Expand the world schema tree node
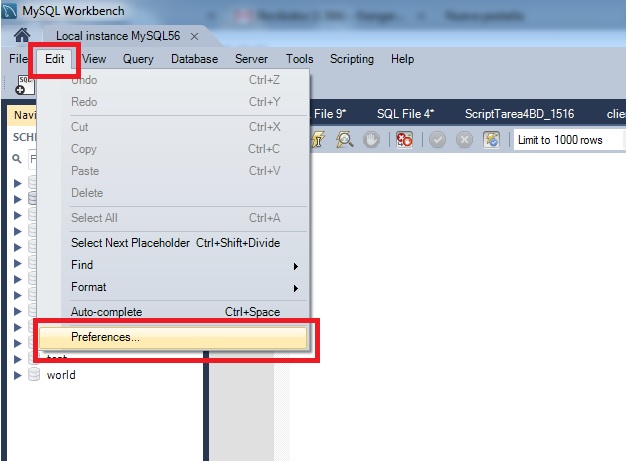The image size is (627, 461). point(17,375)
